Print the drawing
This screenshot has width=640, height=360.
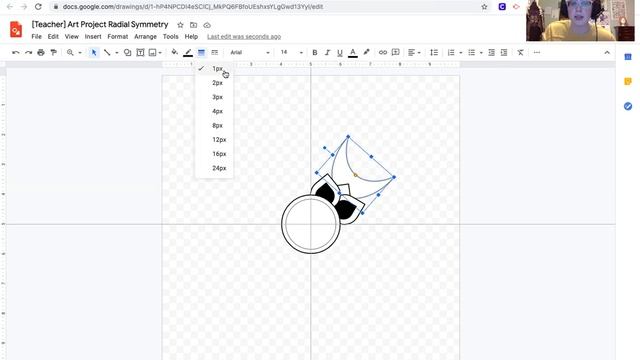[x=41, y=53]
